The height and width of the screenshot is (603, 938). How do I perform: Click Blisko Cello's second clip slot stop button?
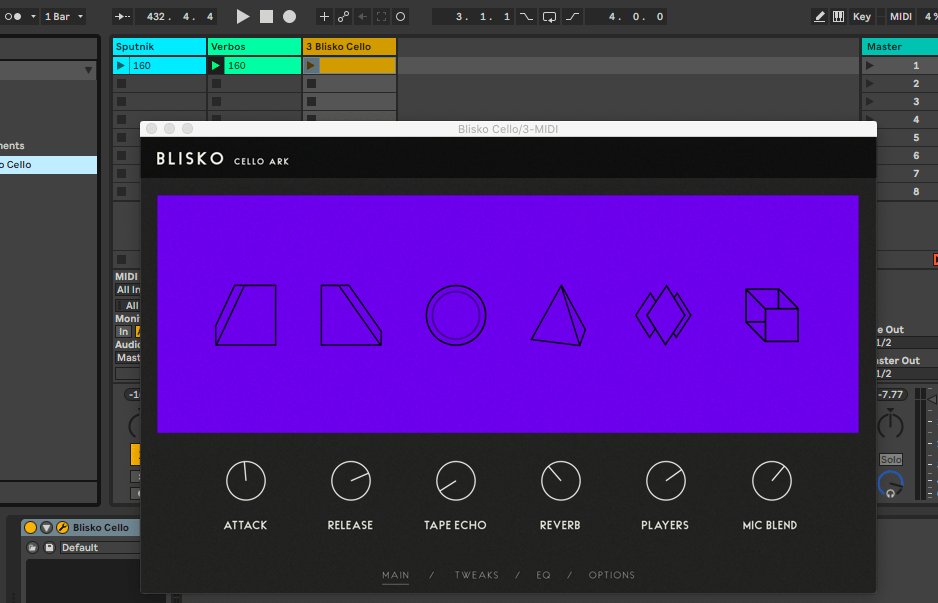click(312, 84)
